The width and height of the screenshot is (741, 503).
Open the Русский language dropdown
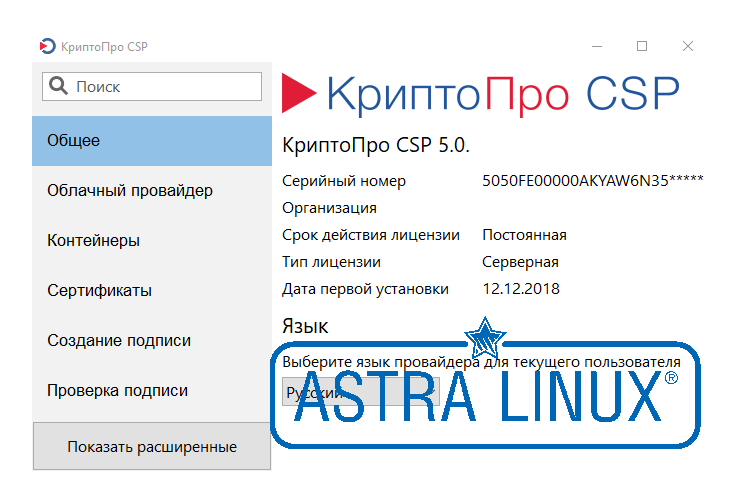(x=361, y=392)
